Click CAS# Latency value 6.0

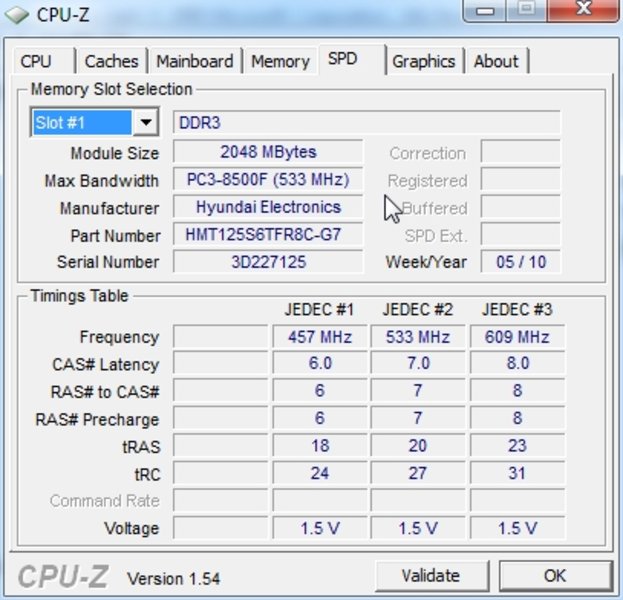320,363
